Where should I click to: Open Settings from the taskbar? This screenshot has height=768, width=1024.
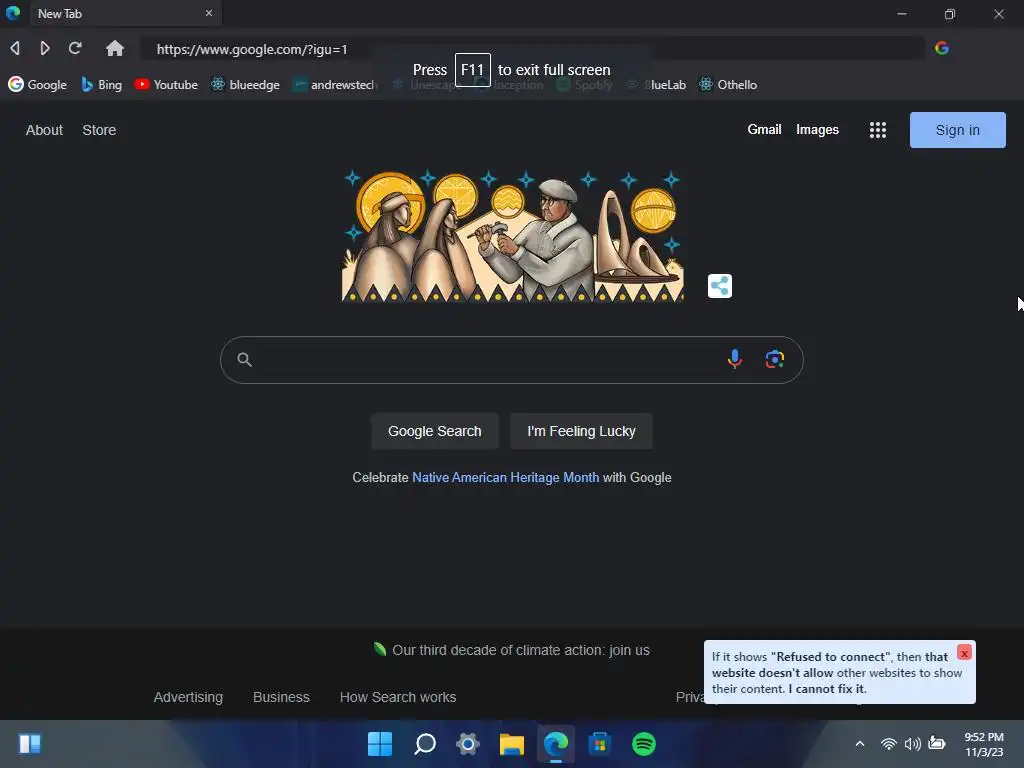(x=468, y=744)
